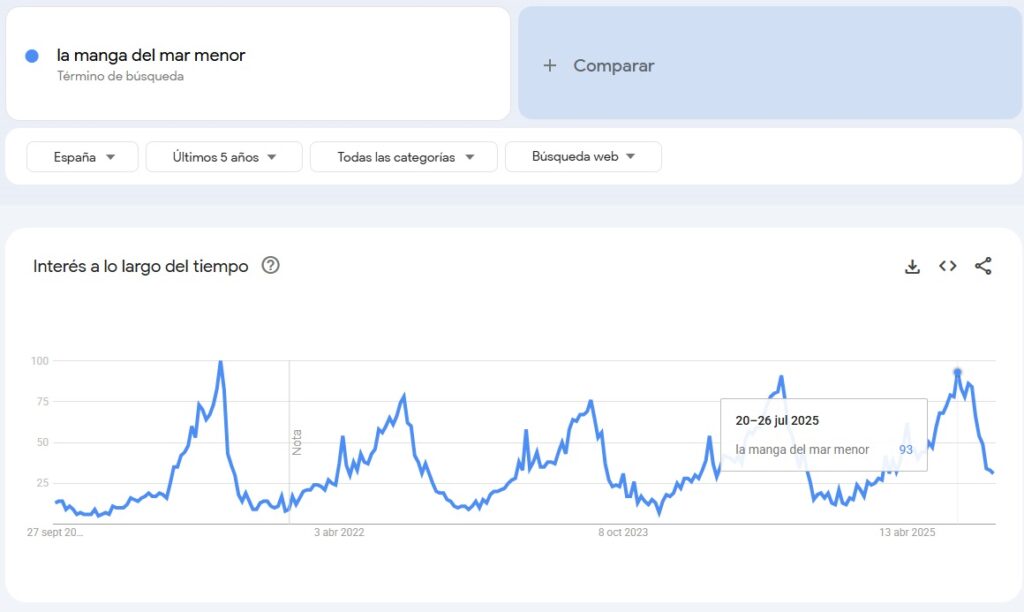Screen dimensions: 1024x612
Task: Share the interest over time chart
Action: [983, 266]
